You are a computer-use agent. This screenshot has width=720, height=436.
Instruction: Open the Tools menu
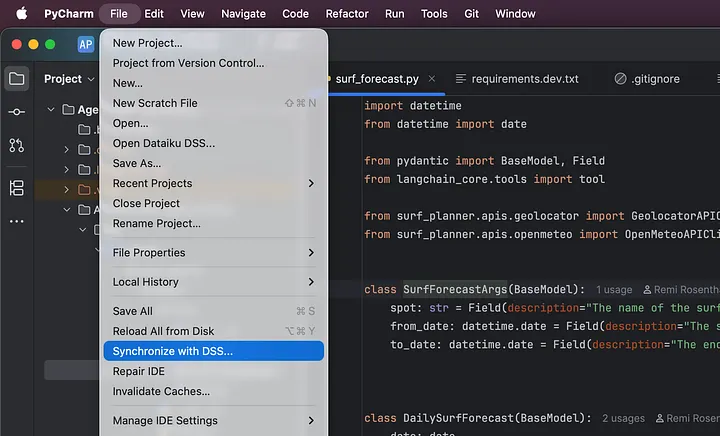[x=434, y=14]
